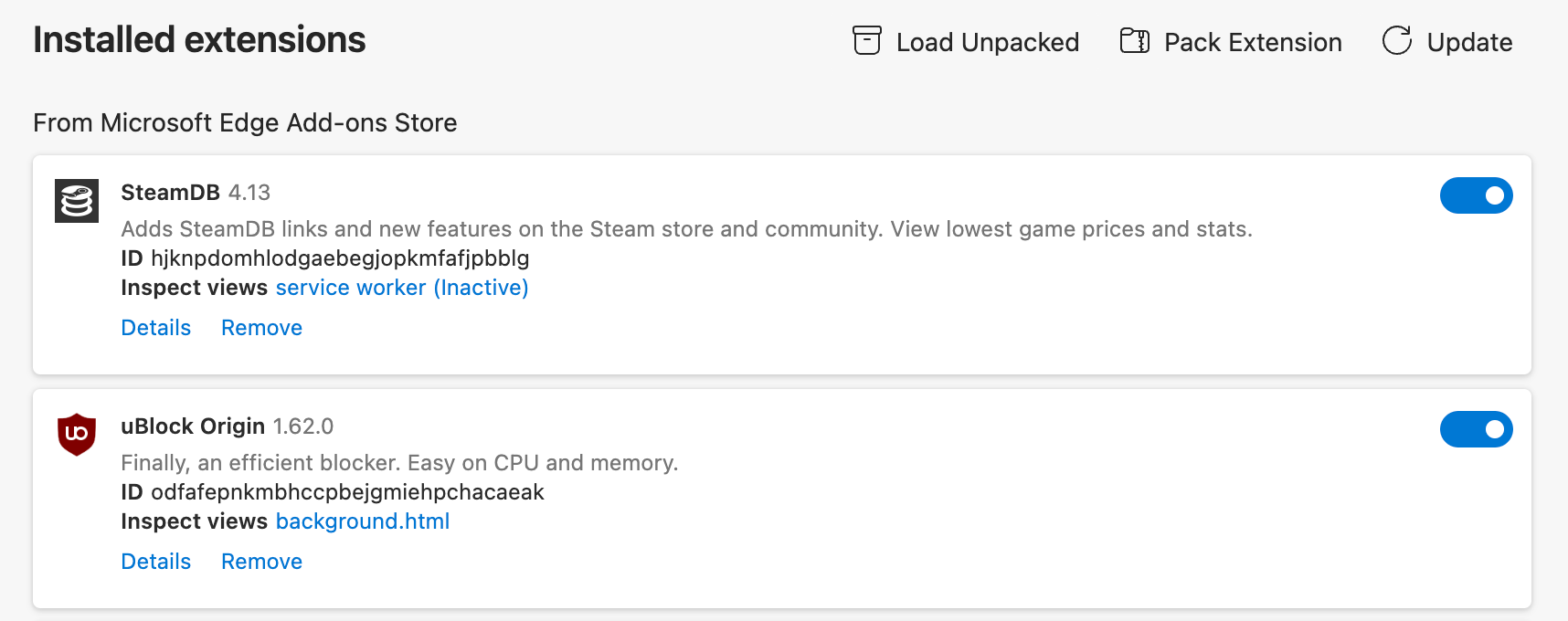Remove the uBlock Origin extension
The width and height of the screenshot is (1568, 621).
point(261,562)
